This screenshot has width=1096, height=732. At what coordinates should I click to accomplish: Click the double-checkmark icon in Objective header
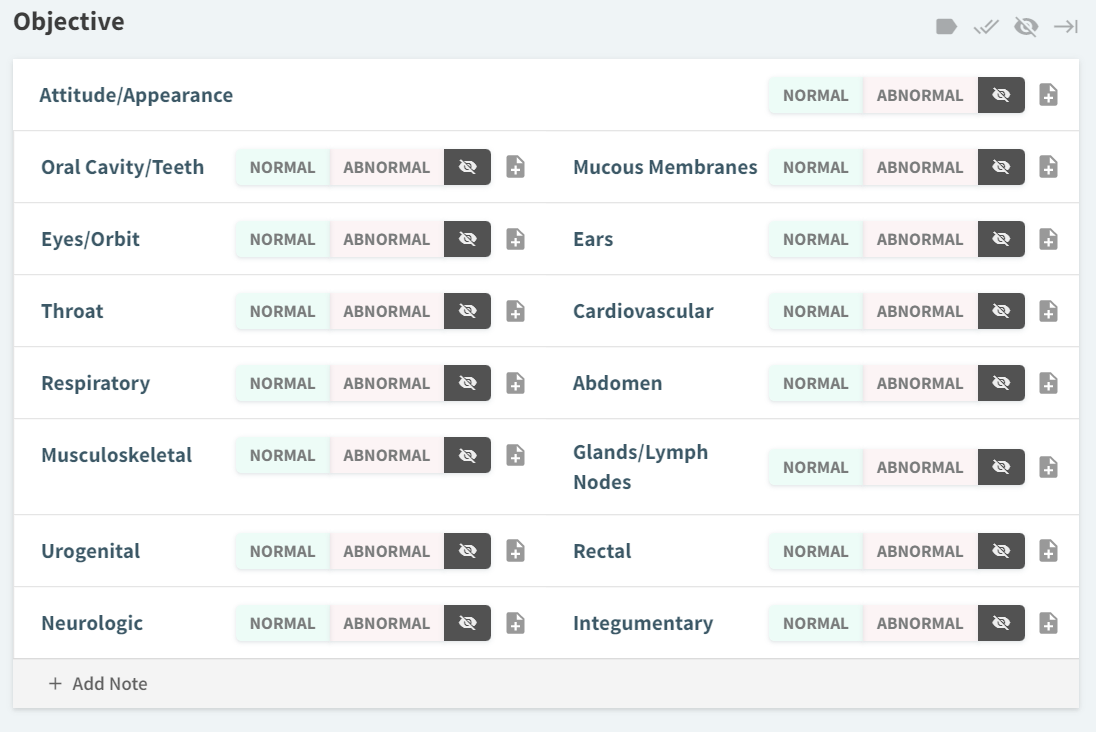(x=986, y=27)
